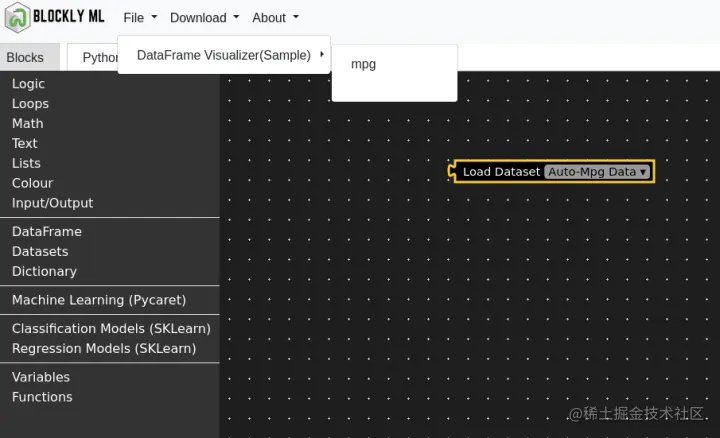
Task: Open the Auto-Mpg Data dropdown
Action: 597,172
